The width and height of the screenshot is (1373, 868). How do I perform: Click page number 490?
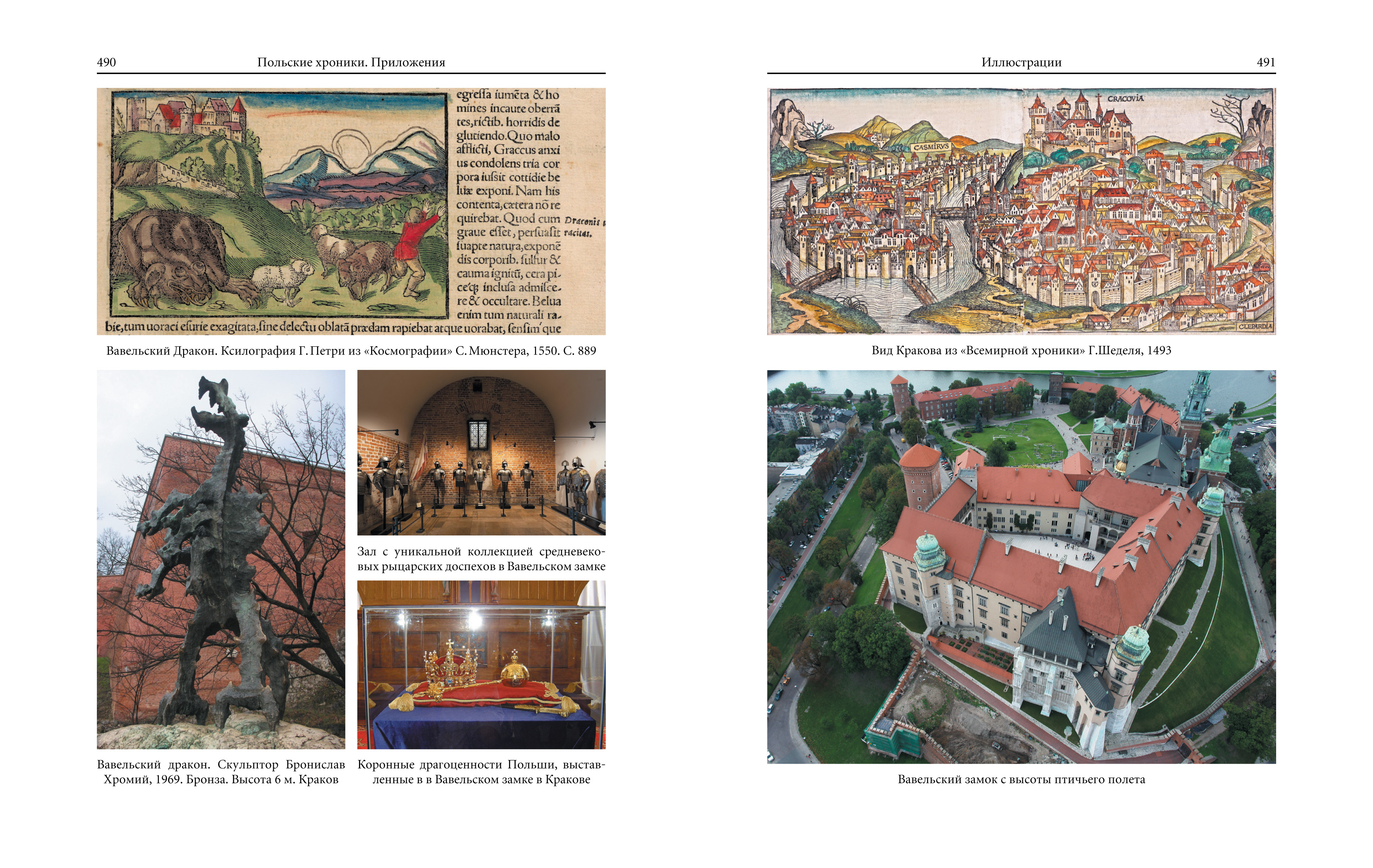click(106, 62)
